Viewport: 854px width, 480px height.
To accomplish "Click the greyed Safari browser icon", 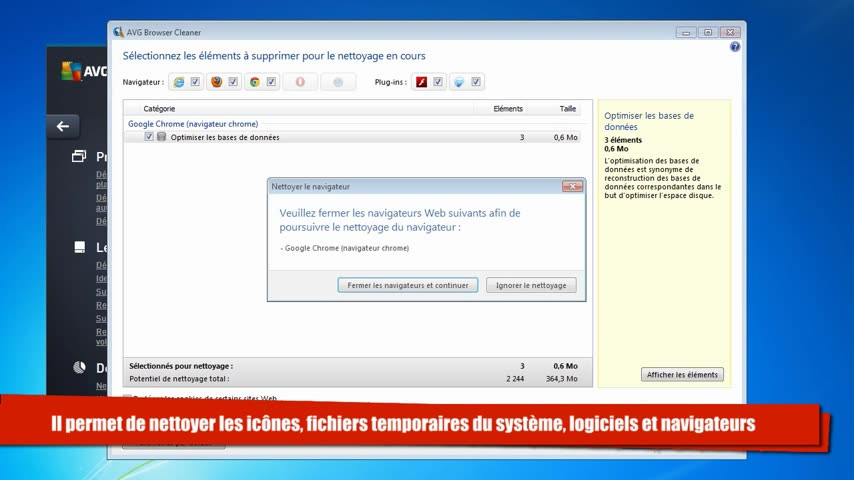I will click(338, 82).
